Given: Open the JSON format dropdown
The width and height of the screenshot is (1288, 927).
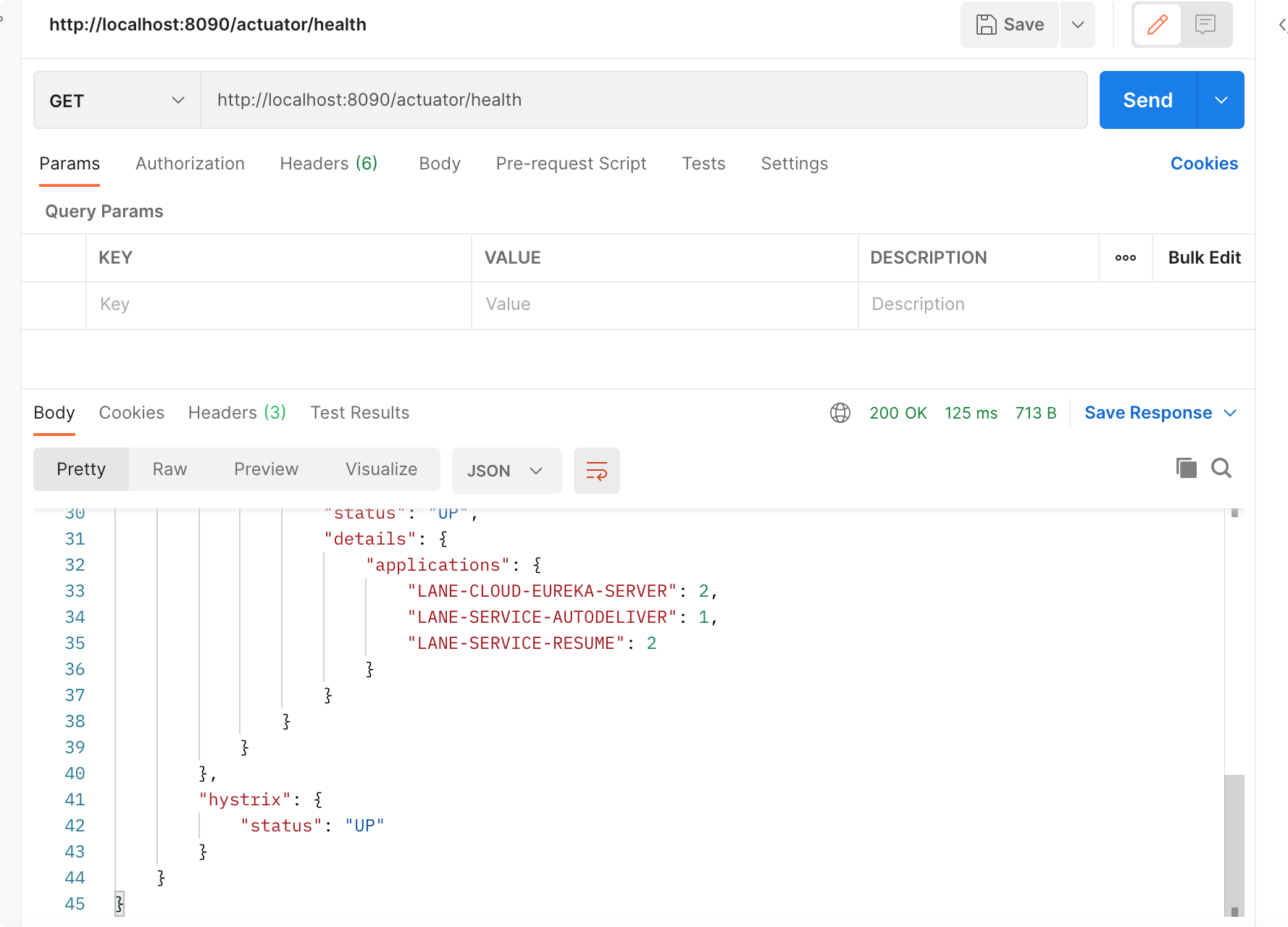Looking at the screenshot, I should 506,471.
